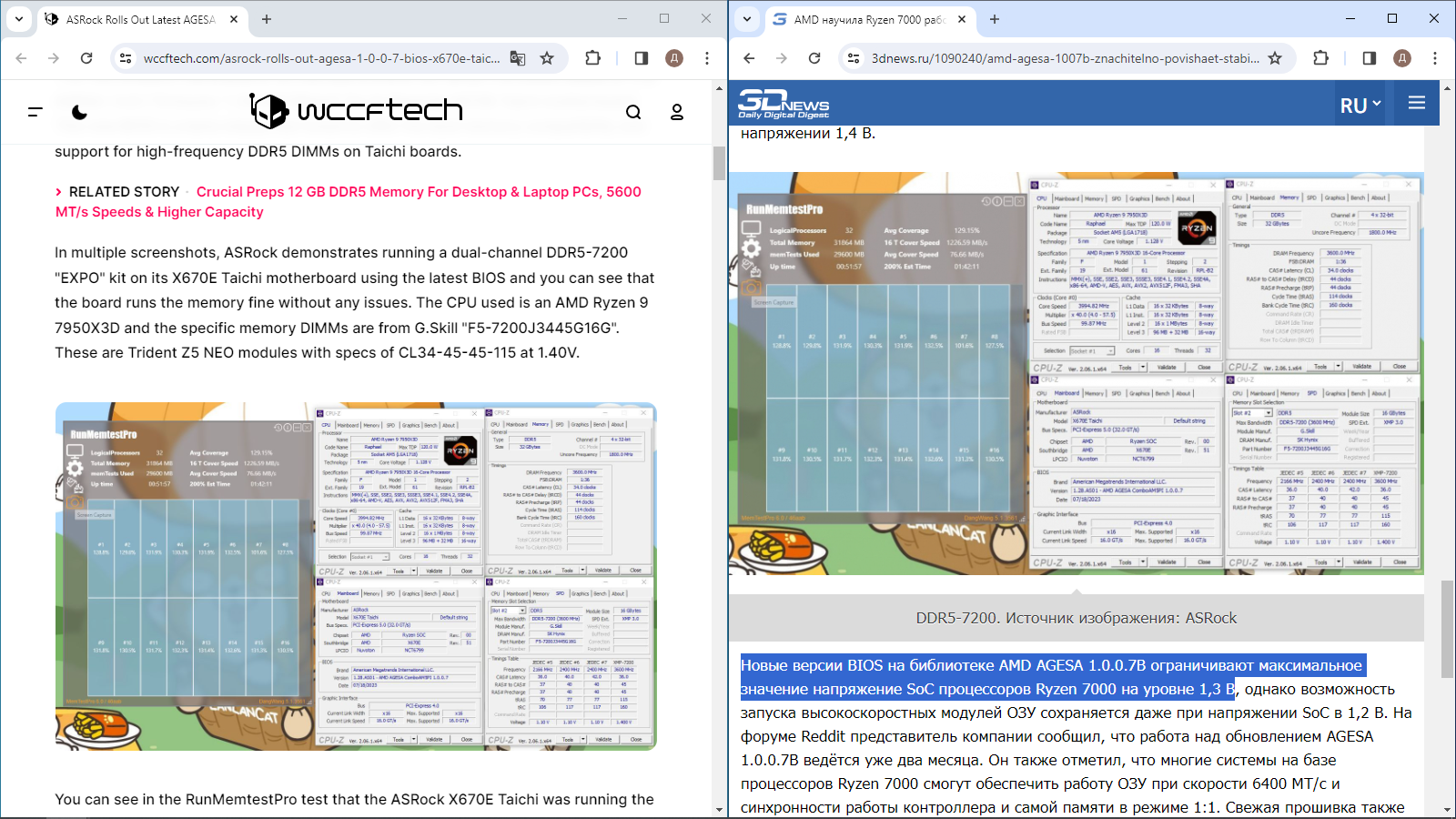Open wccftech hamburger menu
The width and height of the screenshot is (1456, 819).
[35, 112]
